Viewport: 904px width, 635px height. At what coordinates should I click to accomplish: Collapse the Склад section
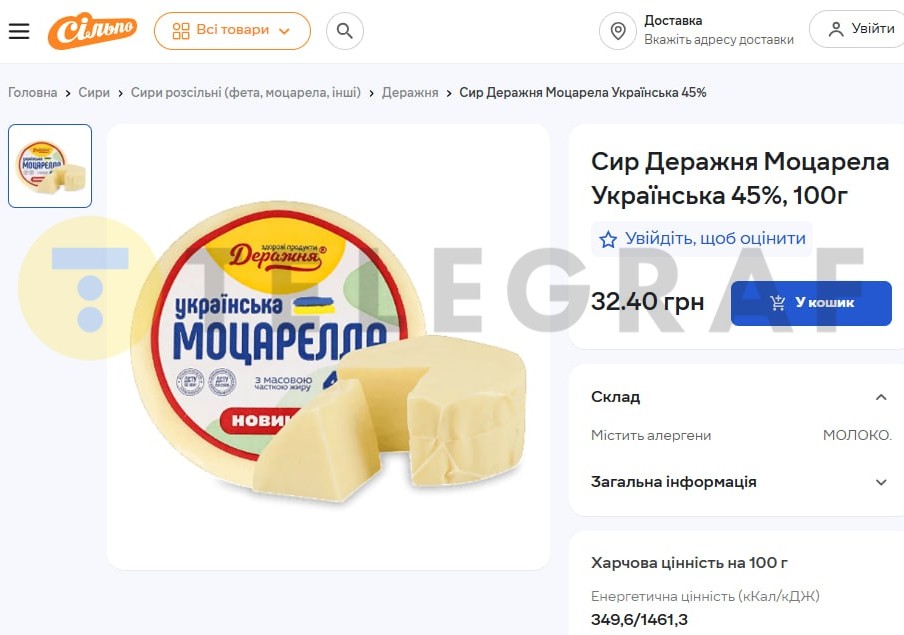click(x=881, y=397)
